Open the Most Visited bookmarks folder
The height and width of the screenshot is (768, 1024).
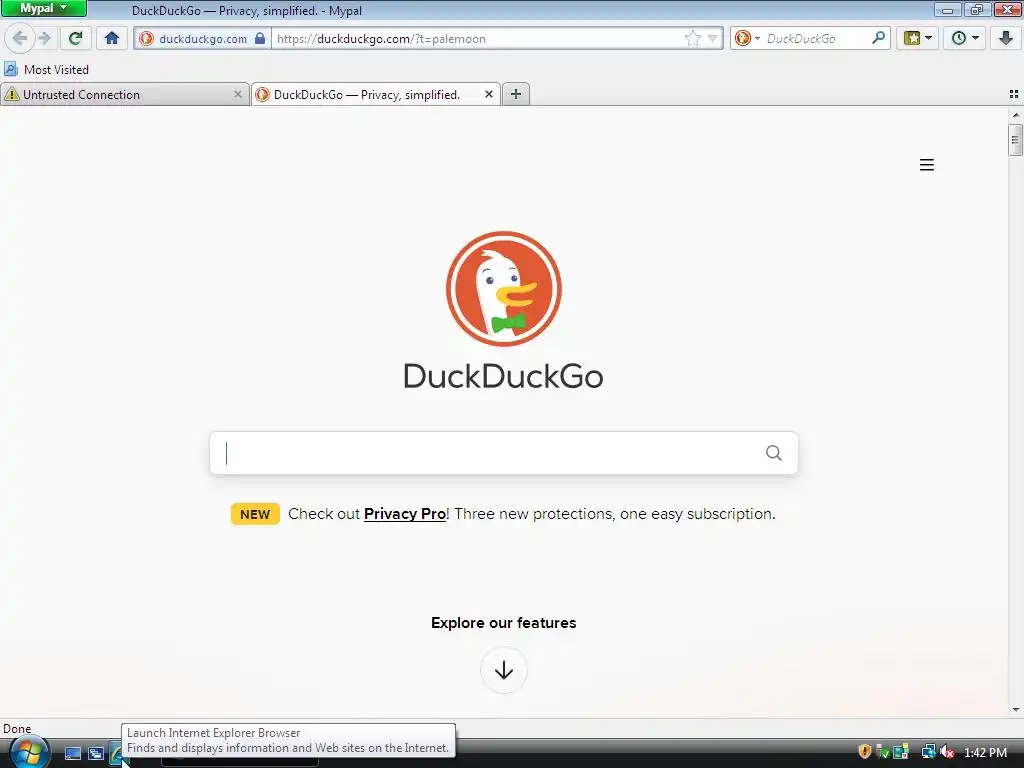(x=46, y=69)
